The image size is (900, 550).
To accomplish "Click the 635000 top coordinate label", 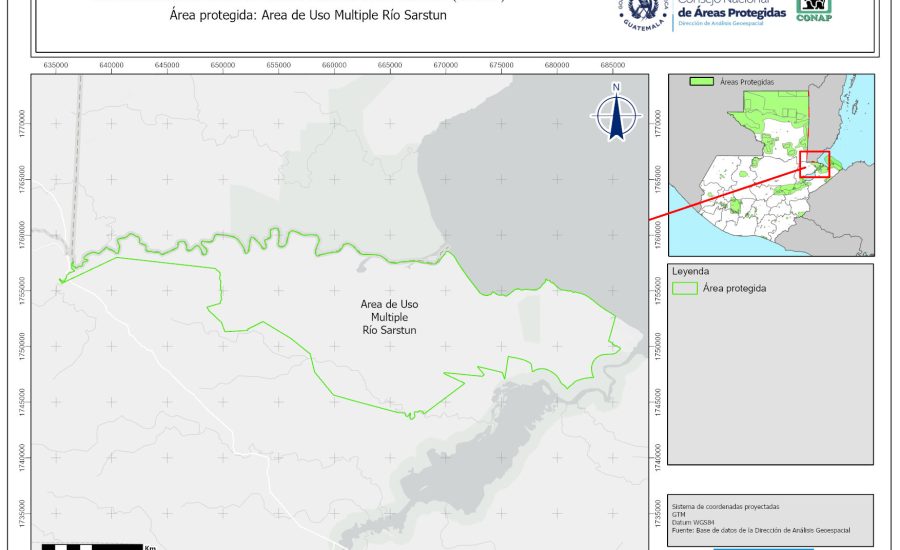I will tap(56, 65).
